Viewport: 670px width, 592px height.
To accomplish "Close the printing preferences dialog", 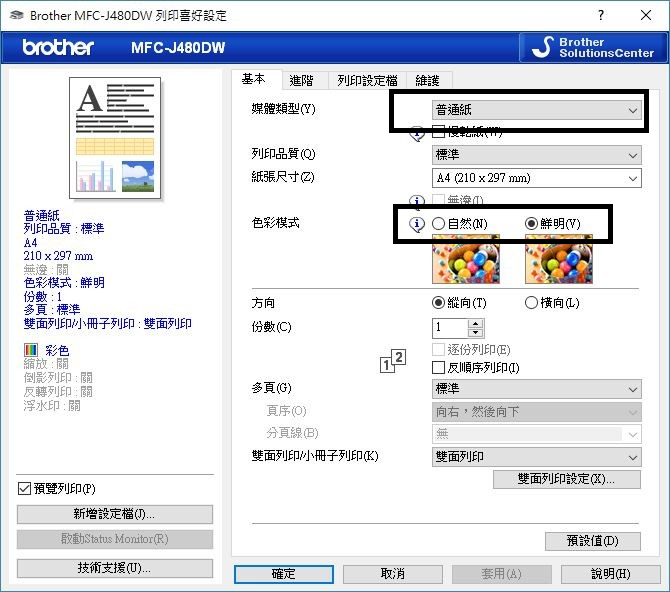I will pyautogui.click(x=646, y=15).
